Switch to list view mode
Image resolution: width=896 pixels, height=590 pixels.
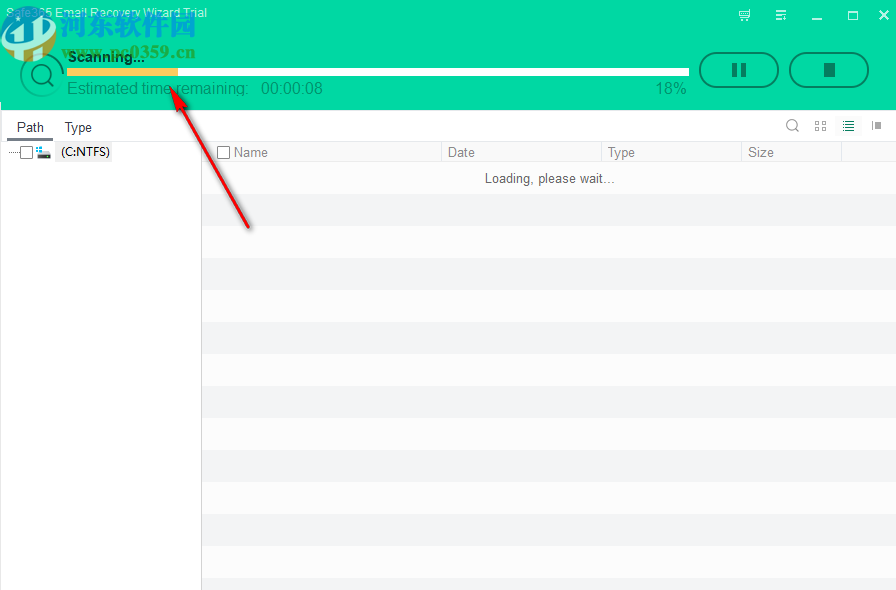point(848,126)
